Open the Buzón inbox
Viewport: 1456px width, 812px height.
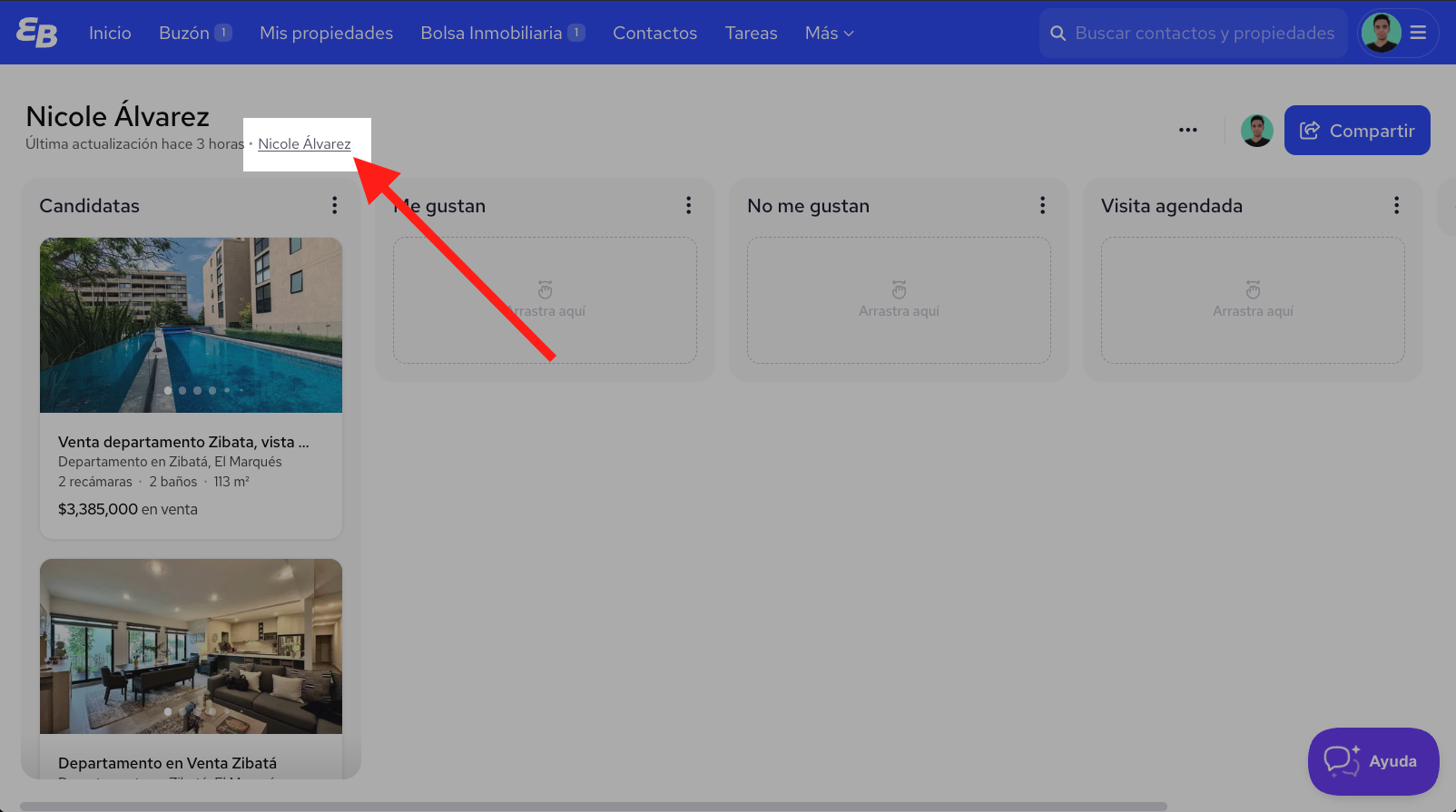click(x=195, y=33)
